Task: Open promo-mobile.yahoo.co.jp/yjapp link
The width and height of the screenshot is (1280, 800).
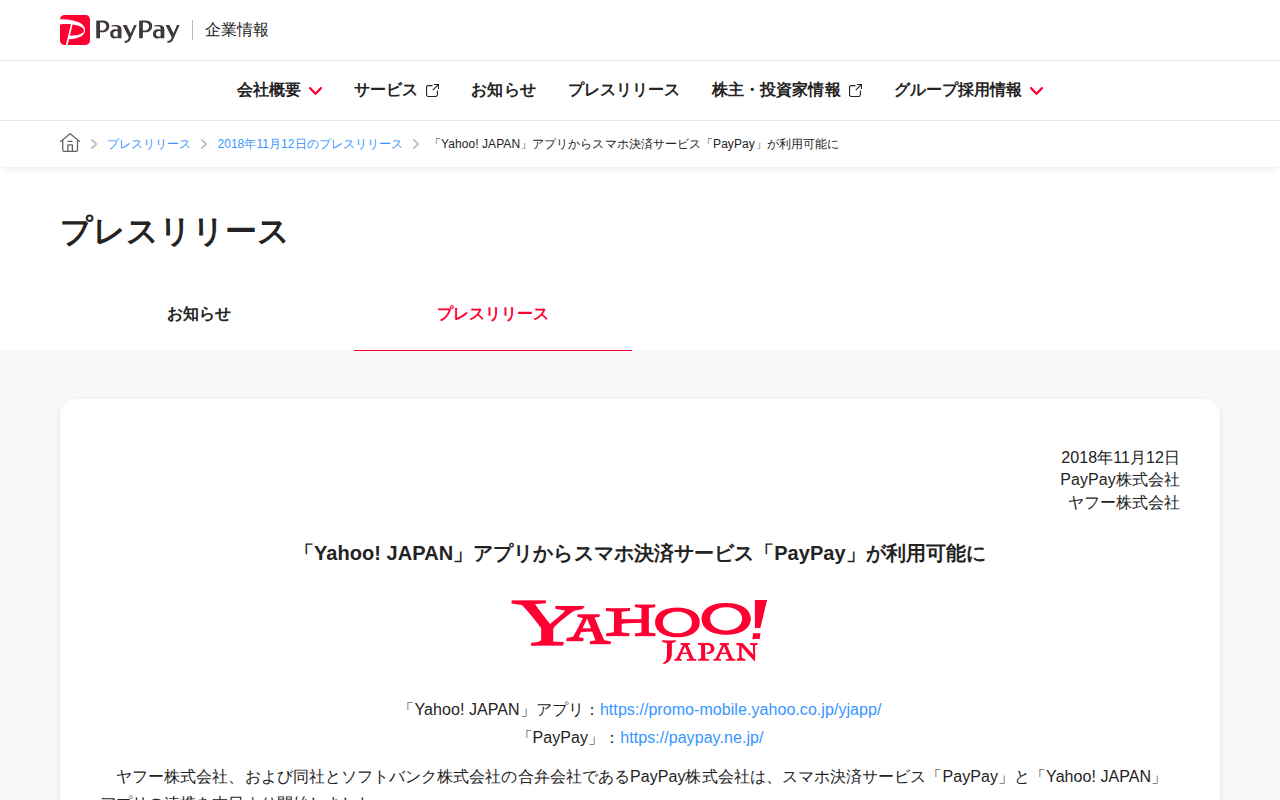Action: (x=741, y=709)
